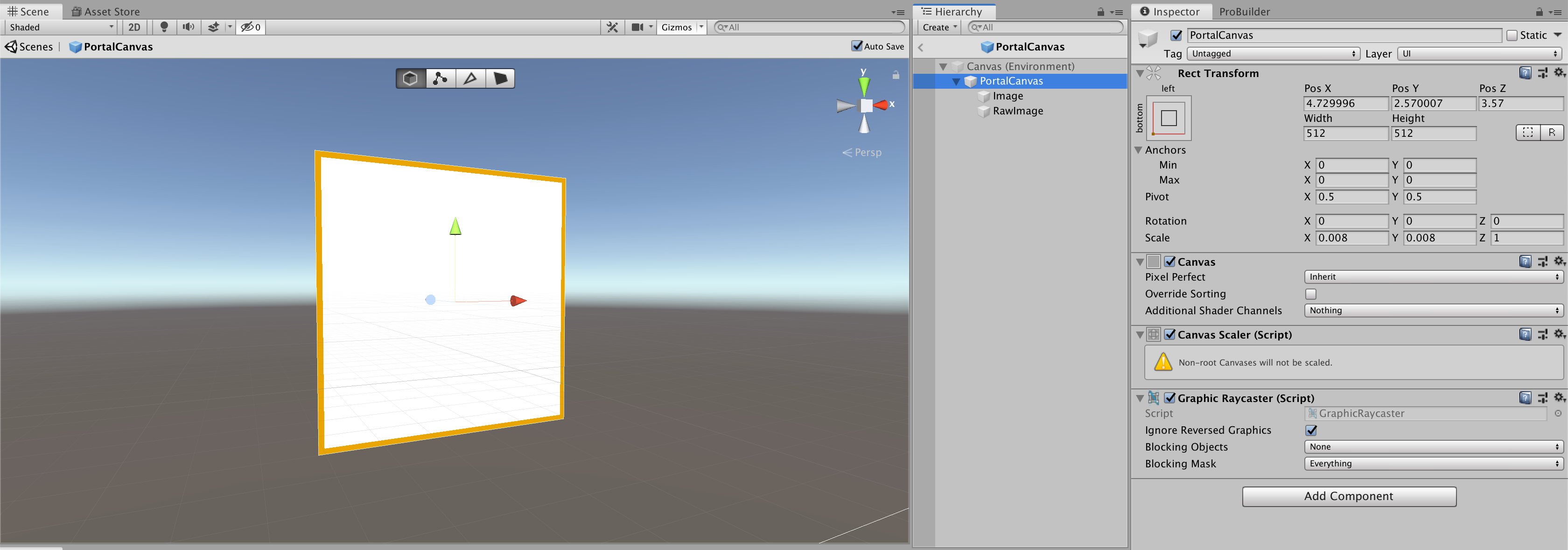Click the Add Component button
This screenshot has height=550, width=1568.
pyautogui.click(x=1348, y=496)
